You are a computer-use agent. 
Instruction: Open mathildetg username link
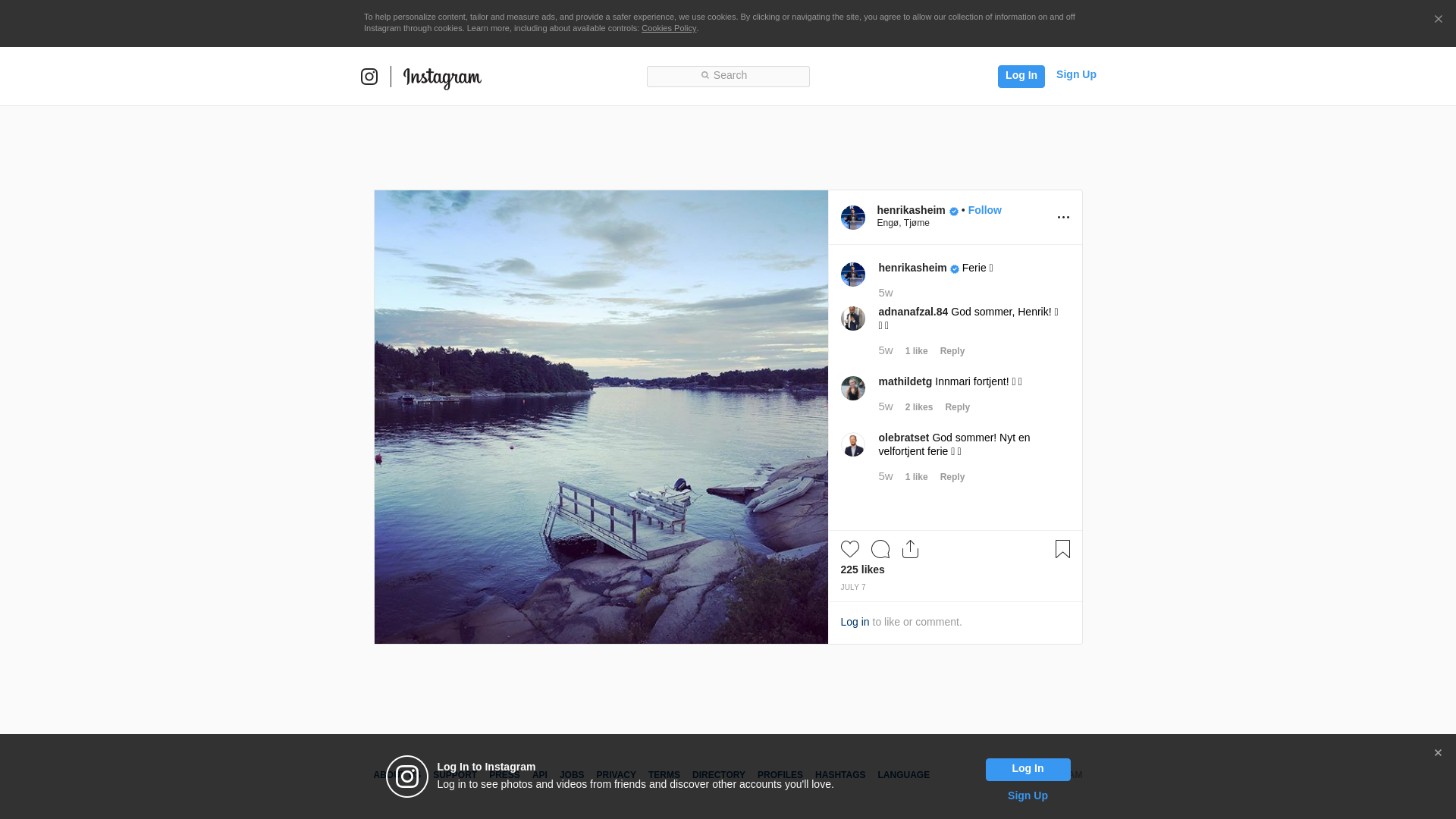coord(905,381)
